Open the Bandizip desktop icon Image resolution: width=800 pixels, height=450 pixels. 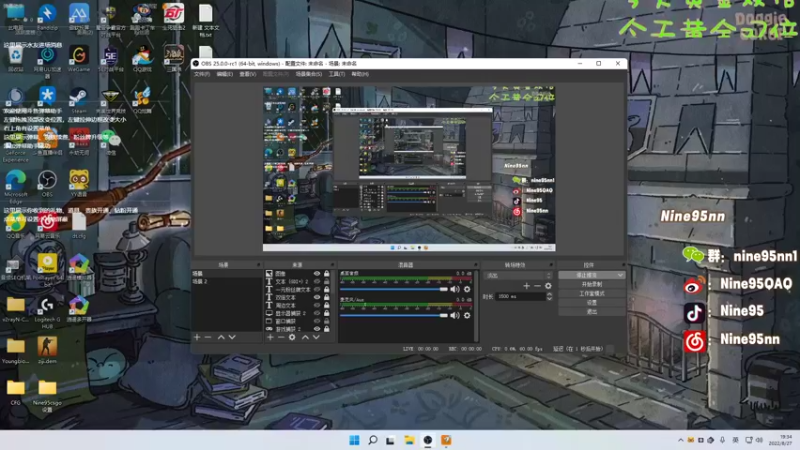pos(47,16)
